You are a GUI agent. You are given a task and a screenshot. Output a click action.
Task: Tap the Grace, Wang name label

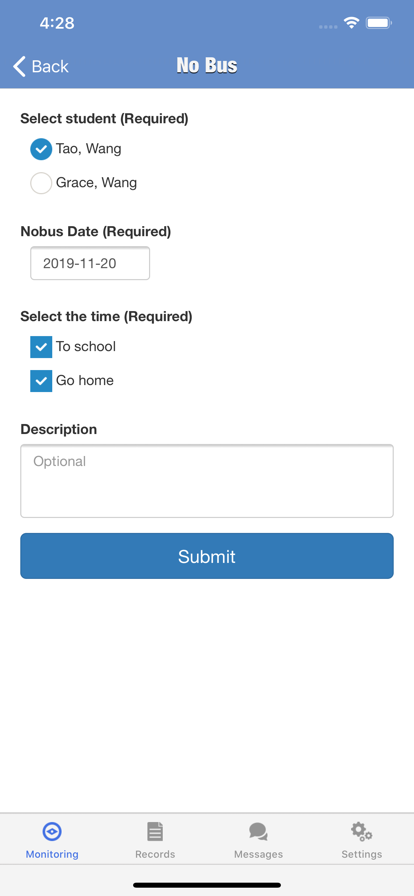click(x=96, y=183)
